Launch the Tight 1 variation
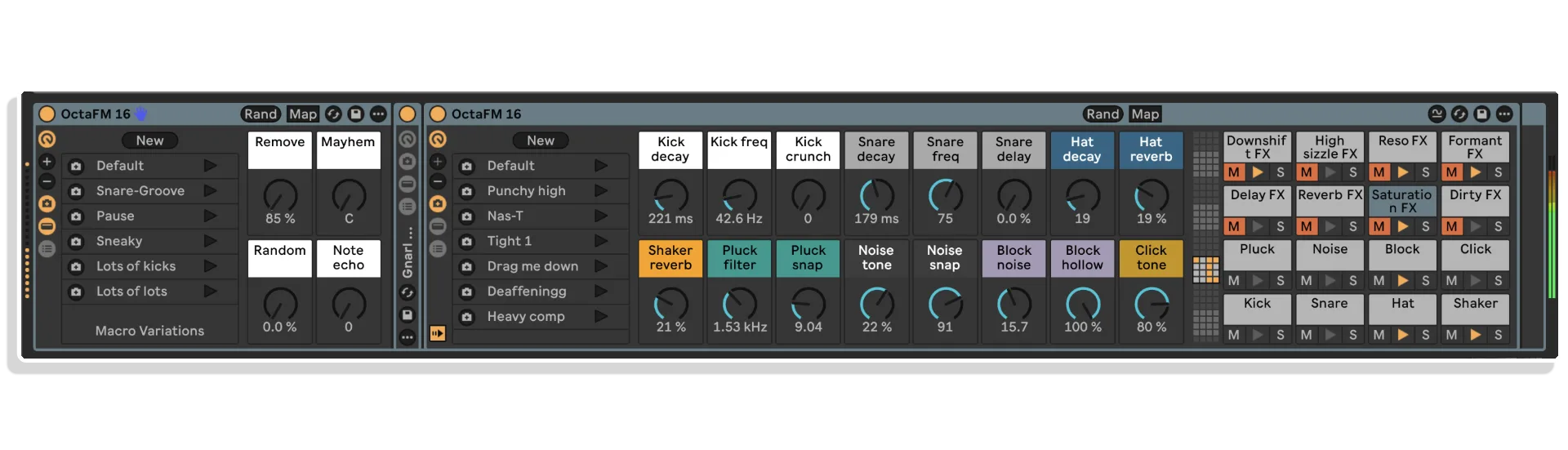Image resolution: width=1568 pixels, height=450 pixels. click(601, 241)
